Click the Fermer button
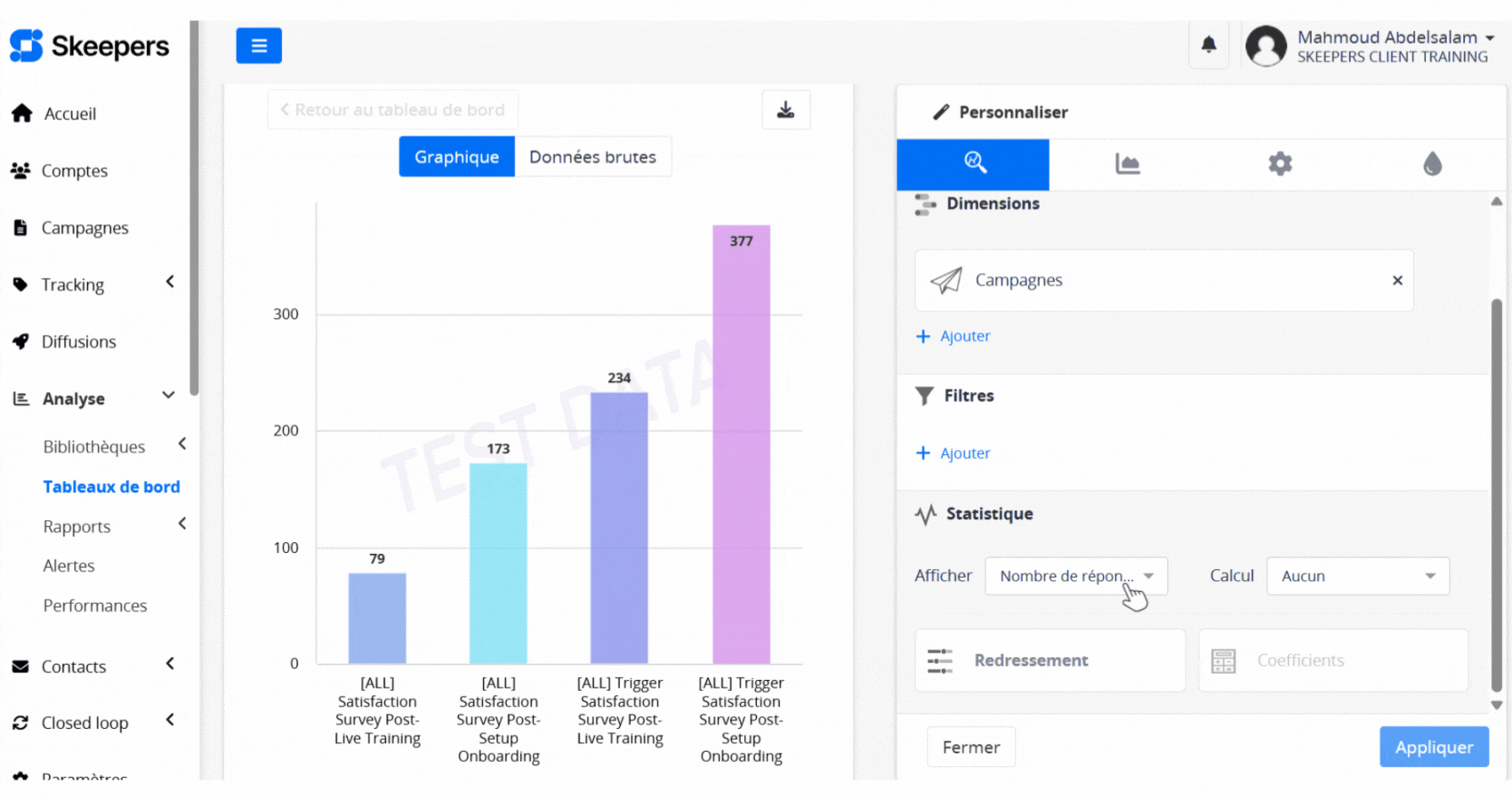Screen dimensions: 1512x800 click(x=970, y=748)
